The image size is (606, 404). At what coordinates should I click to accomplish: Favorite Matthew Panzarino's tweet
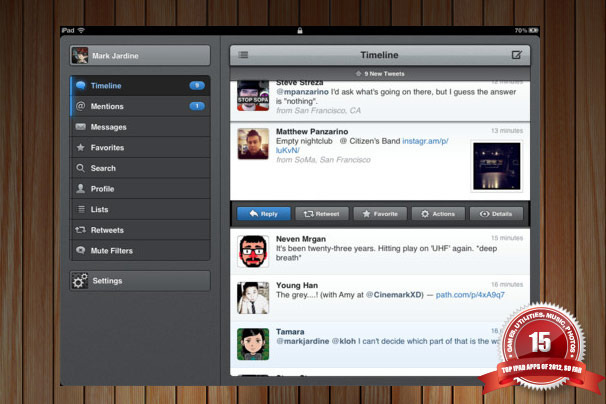(x=380, y=214)
